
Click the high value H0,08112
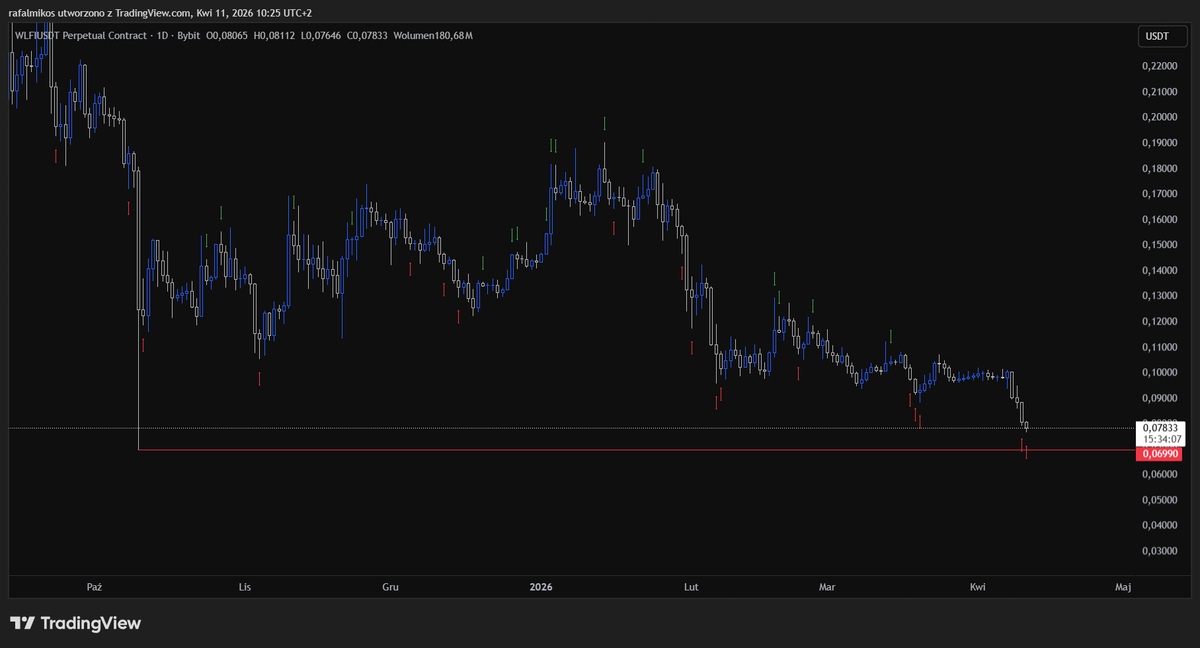[x=275, y=36]
